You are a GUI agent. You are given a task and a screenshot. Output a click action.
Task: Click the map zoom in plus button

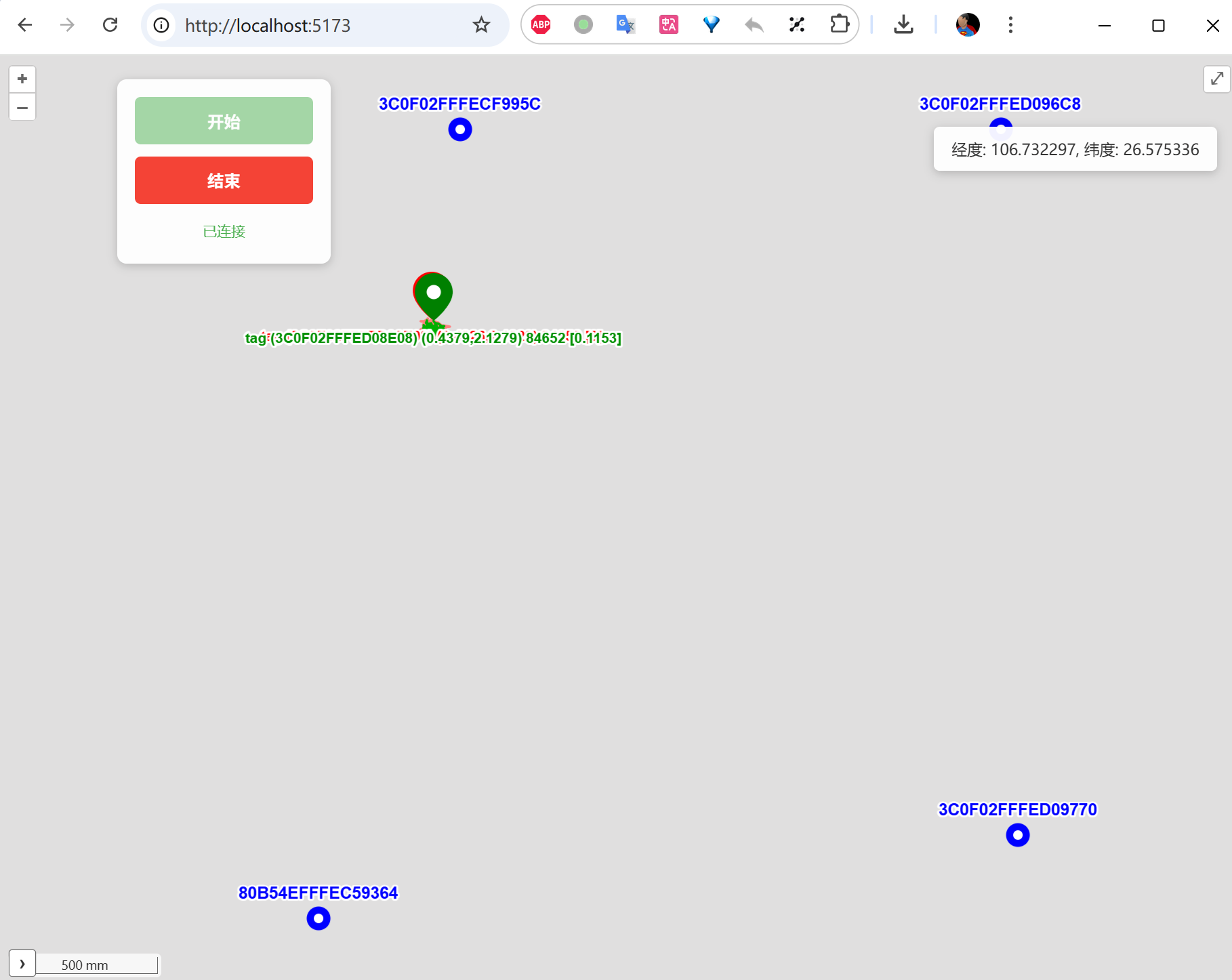(x=22, y=79)
